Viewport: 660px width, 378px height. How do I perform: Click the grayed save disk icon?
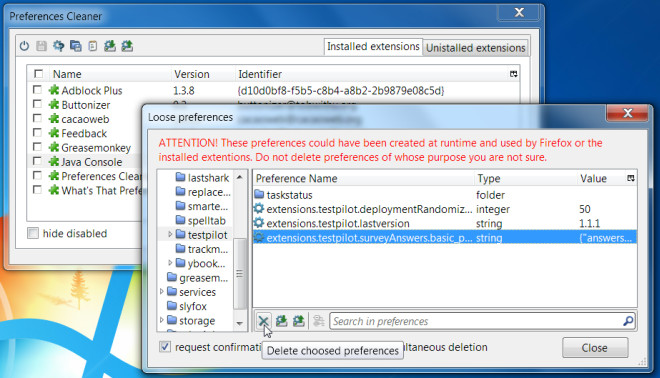[x=41, y=46]
